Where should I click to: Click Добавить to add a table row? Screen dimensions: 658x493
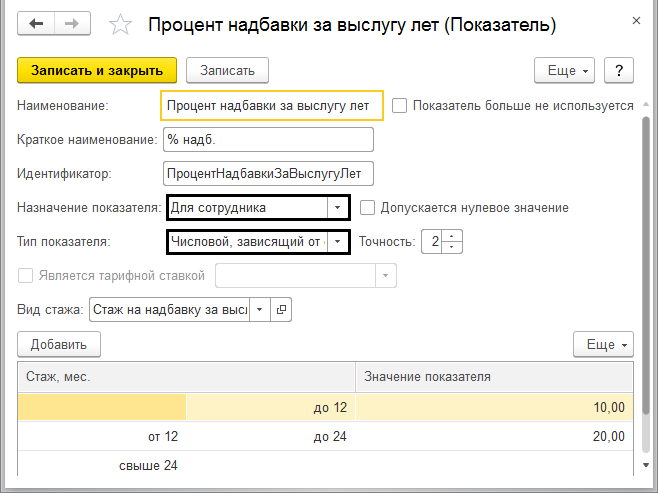pyautogui.click(x=59, y=344)
